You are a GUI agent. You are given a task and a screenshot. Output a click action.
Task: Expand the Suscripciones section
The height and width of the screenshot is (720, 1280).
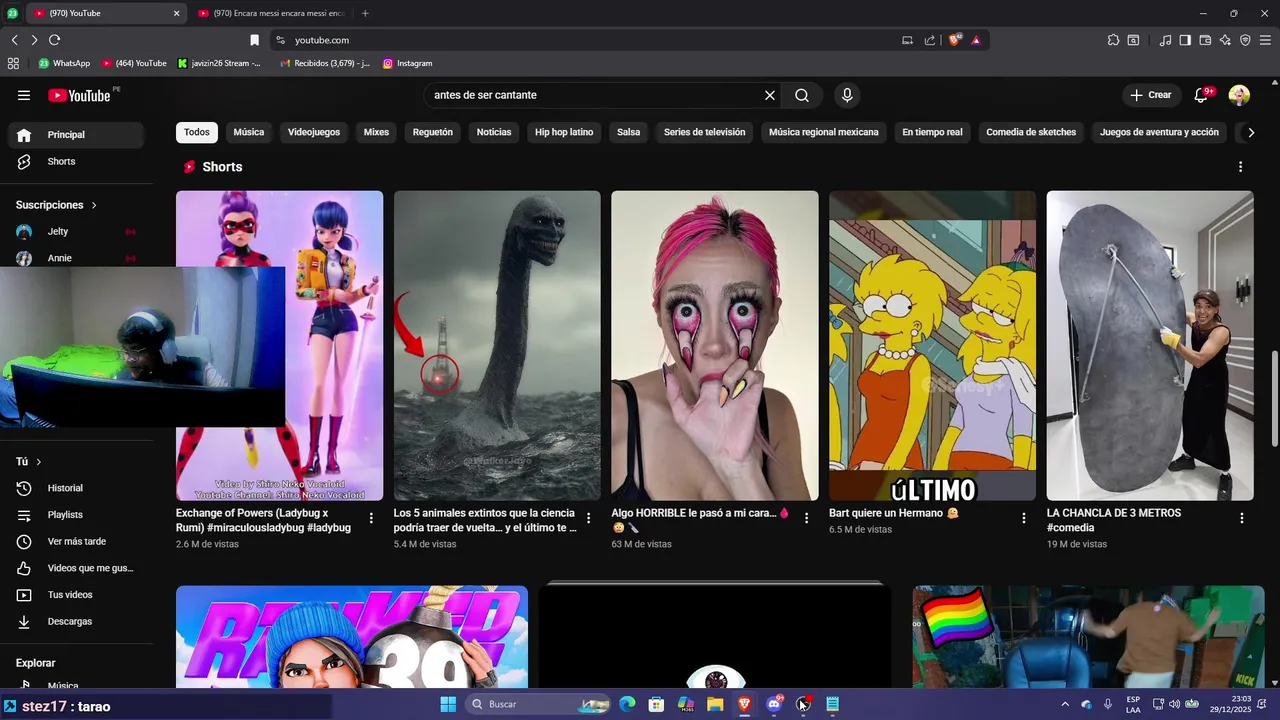[56, 205]
